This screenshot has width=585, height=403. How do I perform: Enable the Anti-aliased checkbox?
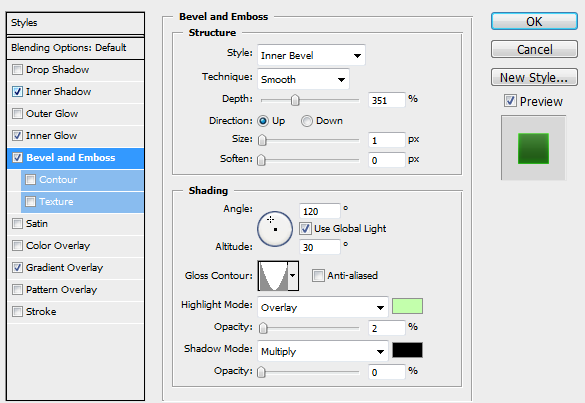[x=318, y=276]
